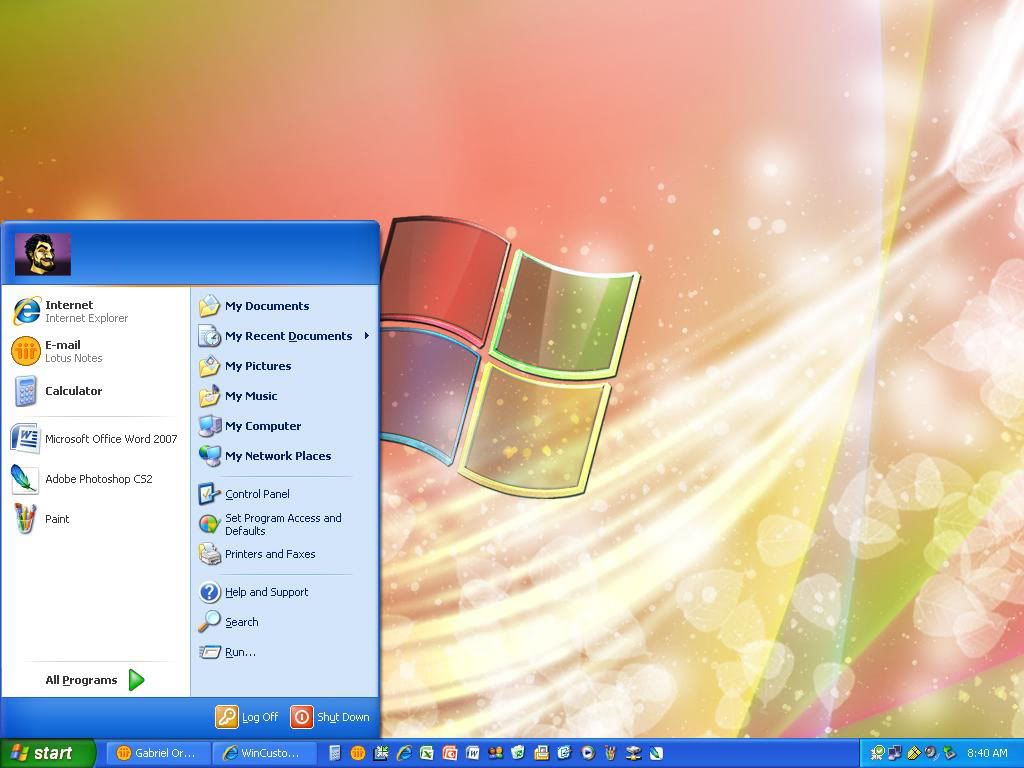Open Windows Media Player from Quick Launch
Image resolution: width=1024 pixels, height=768 pixels.
587,753
